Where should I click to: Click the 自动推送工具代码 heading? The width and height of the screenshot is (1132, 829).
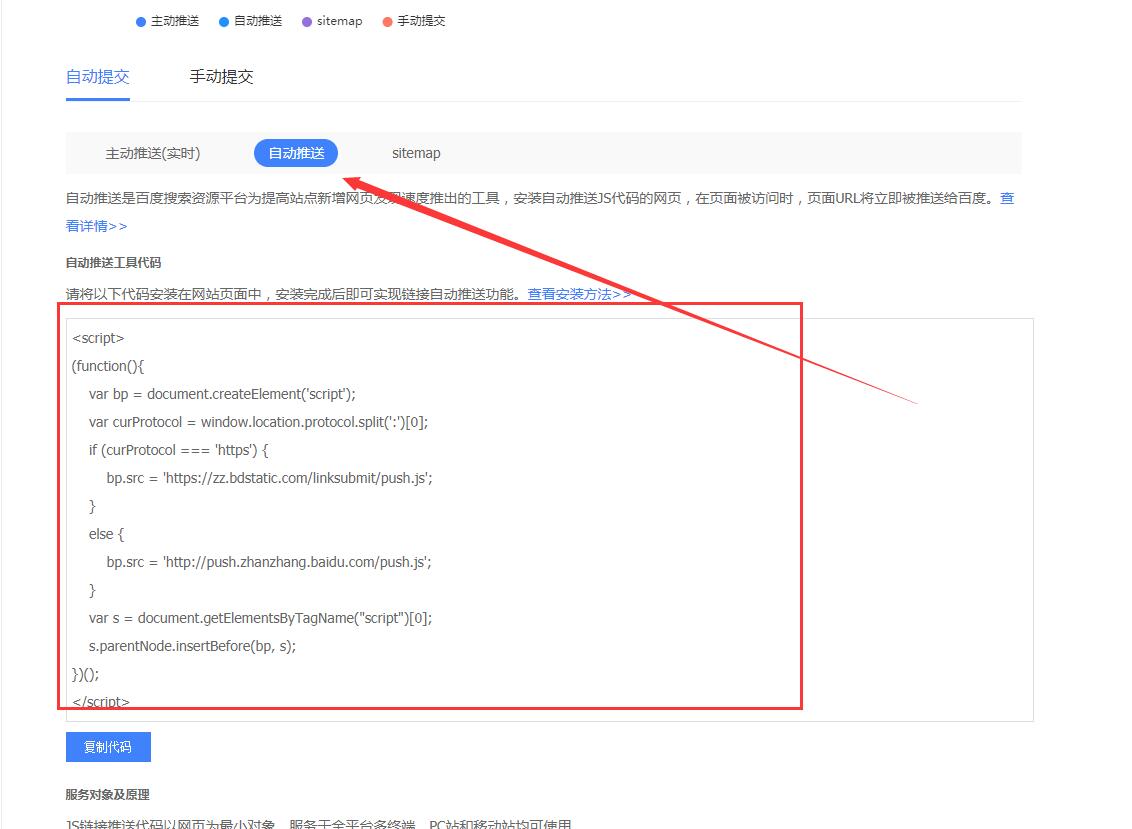point(113,263)
